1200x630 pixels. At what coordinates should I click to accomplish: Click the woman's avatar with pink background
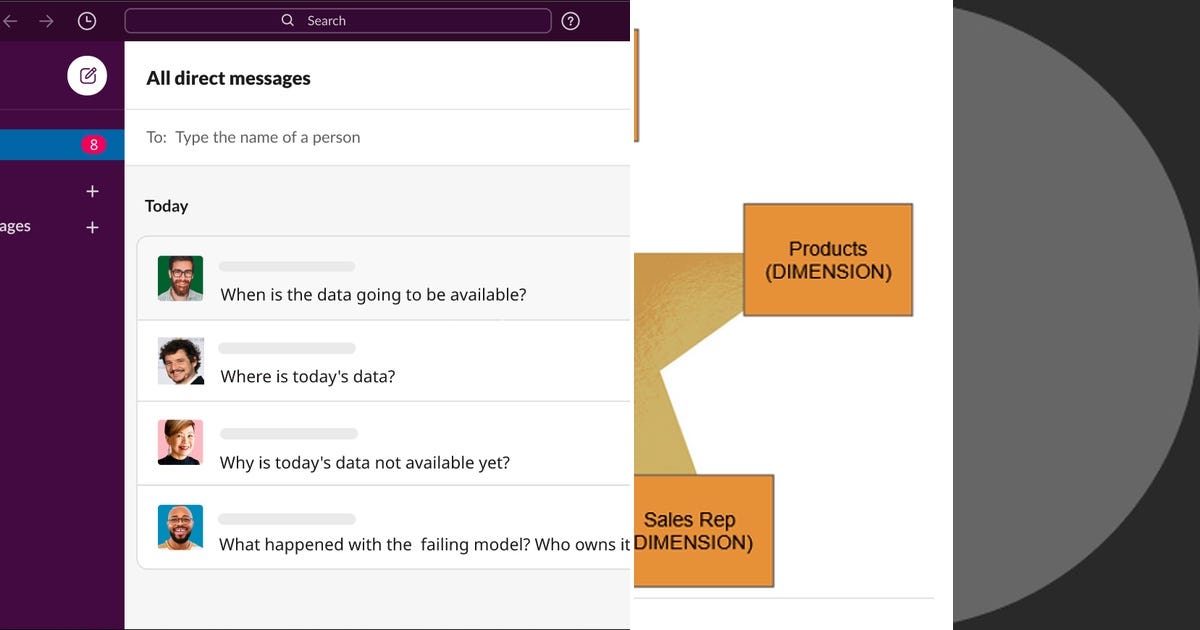click(180, 442)
